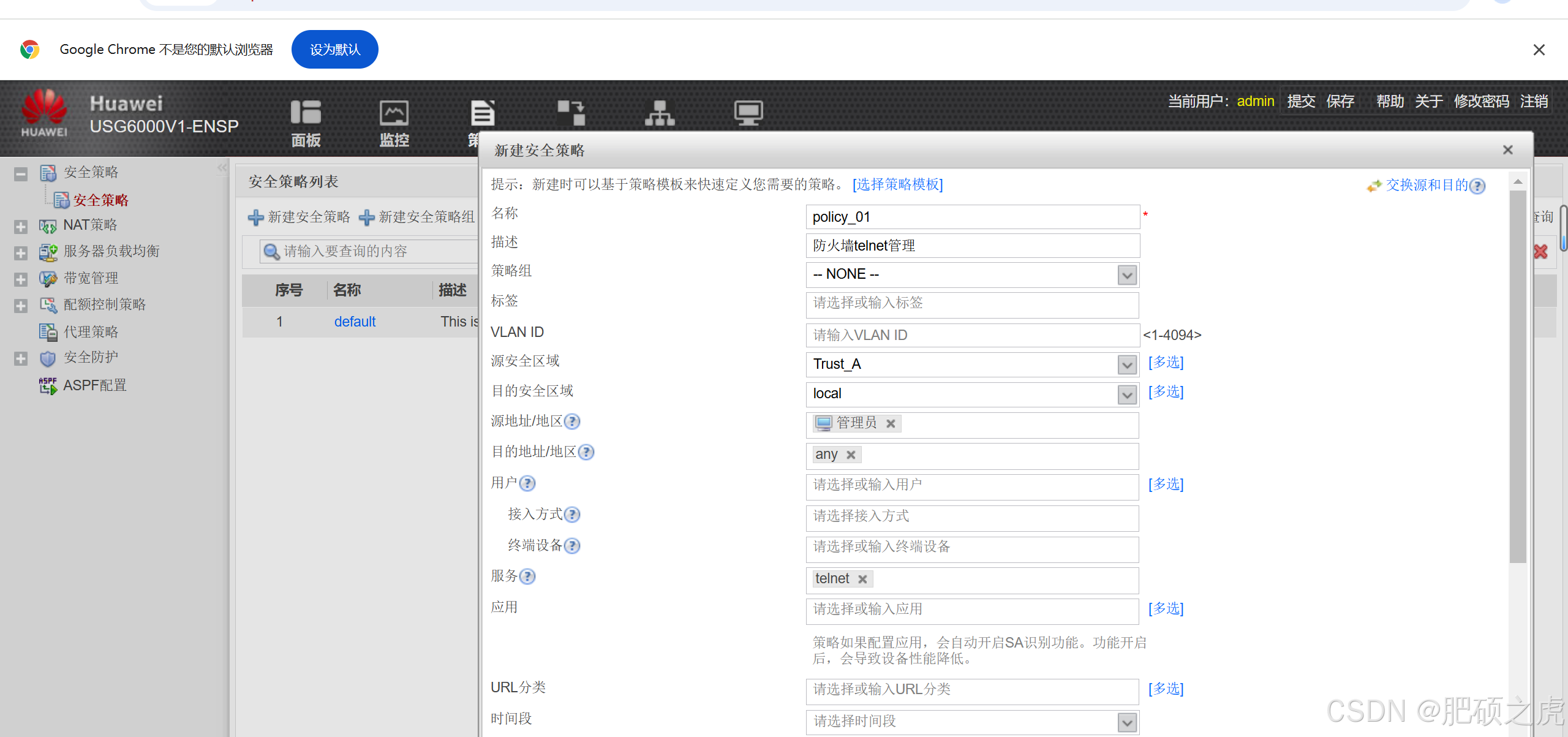Viewport: 1568px width, 737px height.
Task: Click 设为默认 Chrome button
Action: (x=334, y=50)
